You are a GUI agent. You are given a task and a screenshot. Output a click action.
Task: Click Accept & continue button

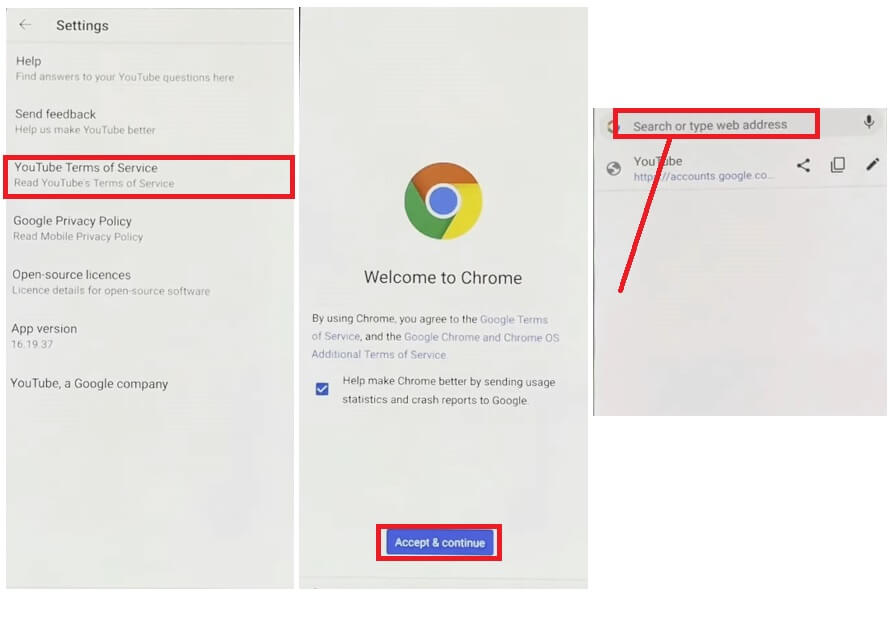[x=439, y=543]
